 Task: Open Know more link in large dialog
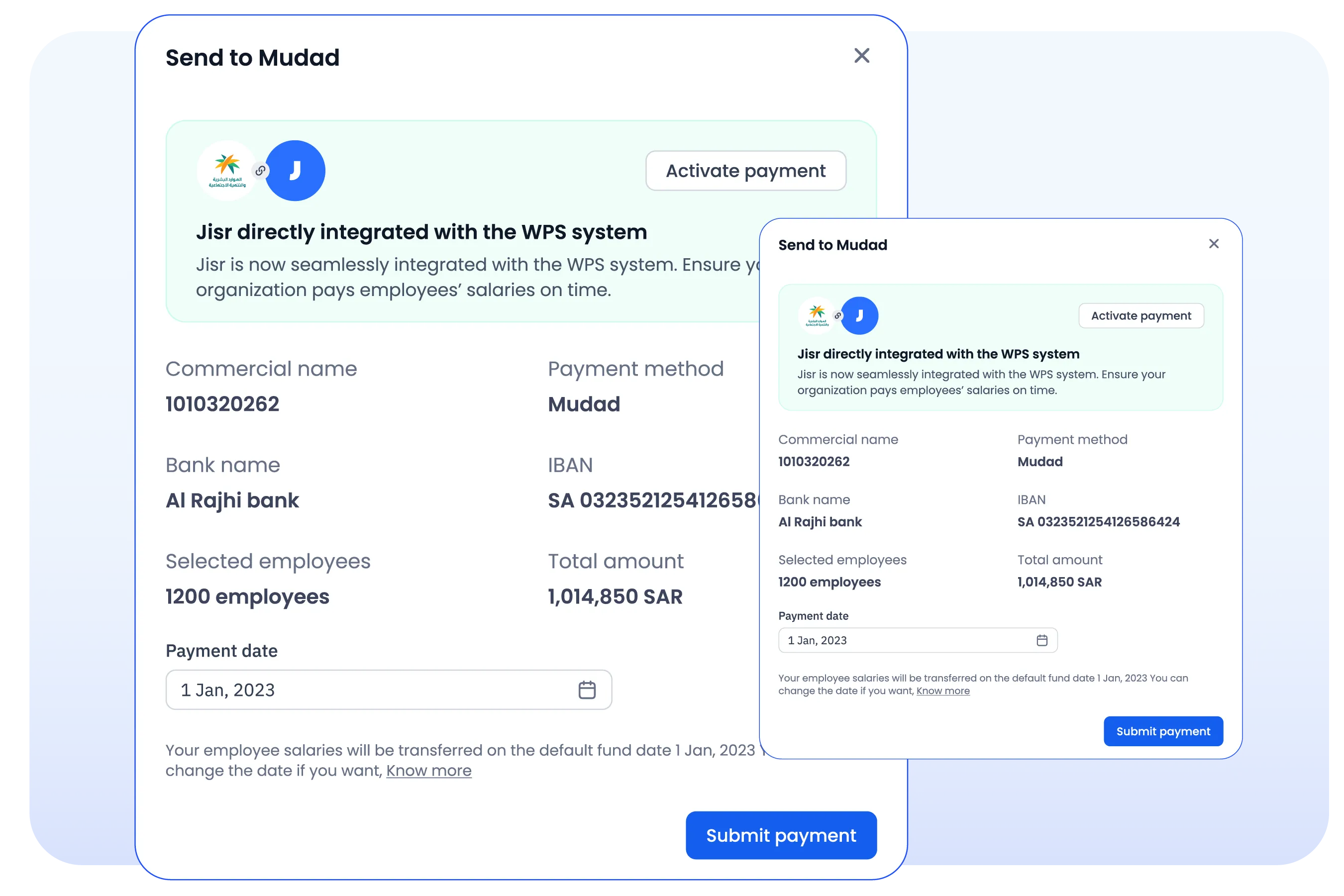click(428, 770)
